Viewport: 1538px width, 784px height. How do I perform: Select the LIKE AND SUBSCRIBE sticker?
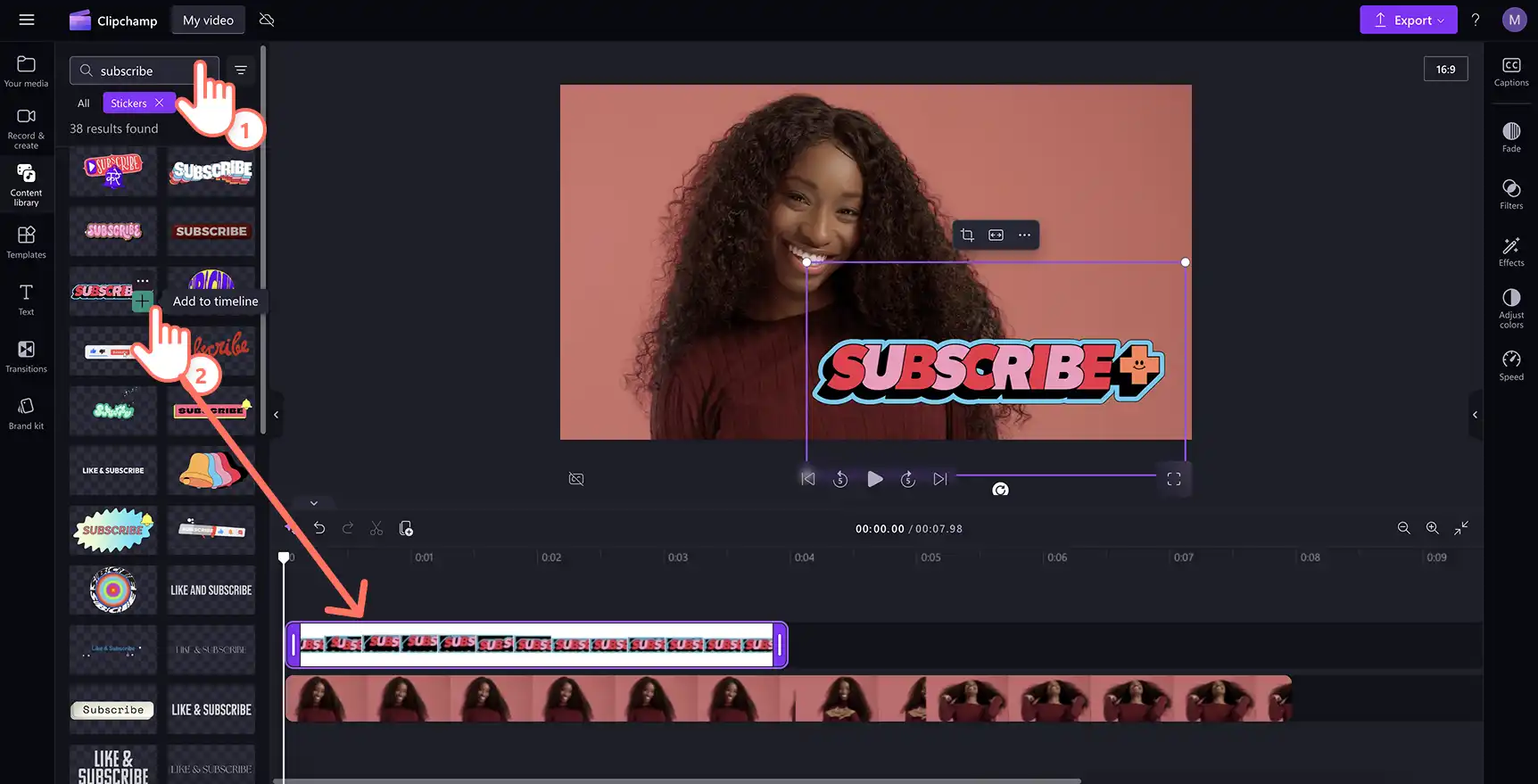tap(211, 590)
